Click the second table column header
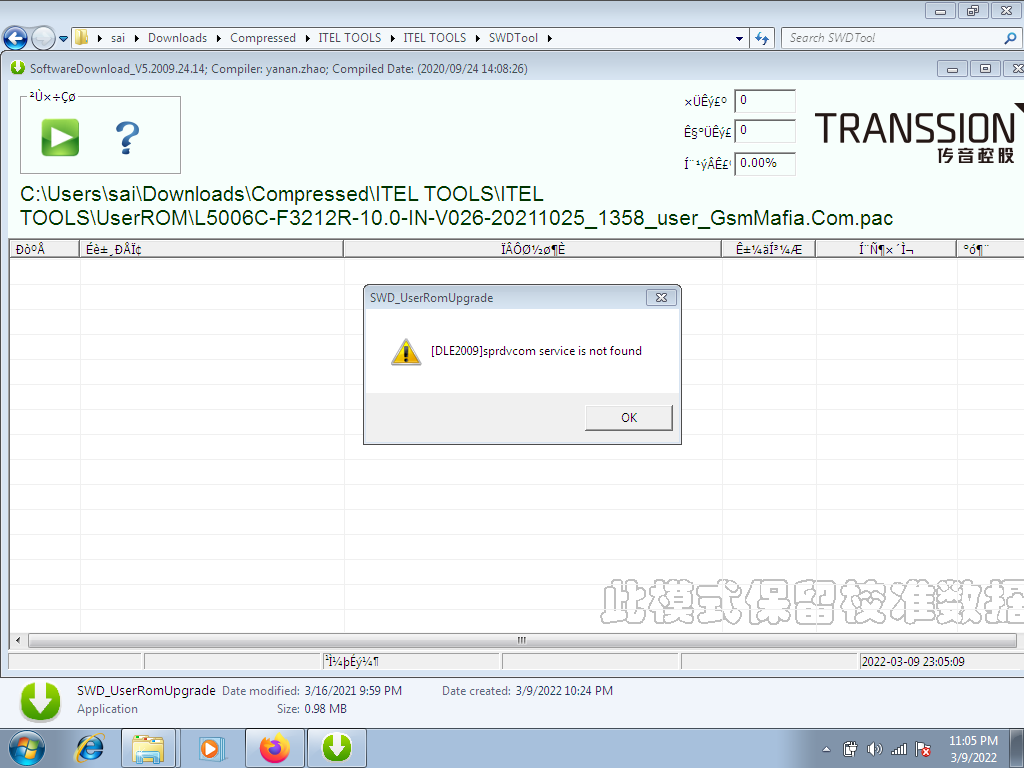 (x=212, y=249)
